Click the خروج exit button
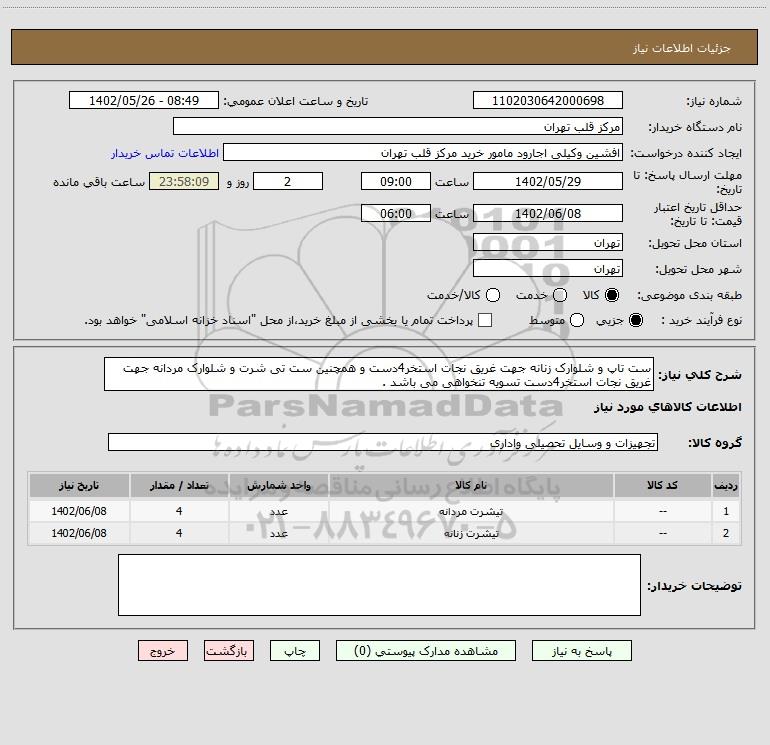Image resolution: width=770 pixels, height=745 pixels. 163,651
